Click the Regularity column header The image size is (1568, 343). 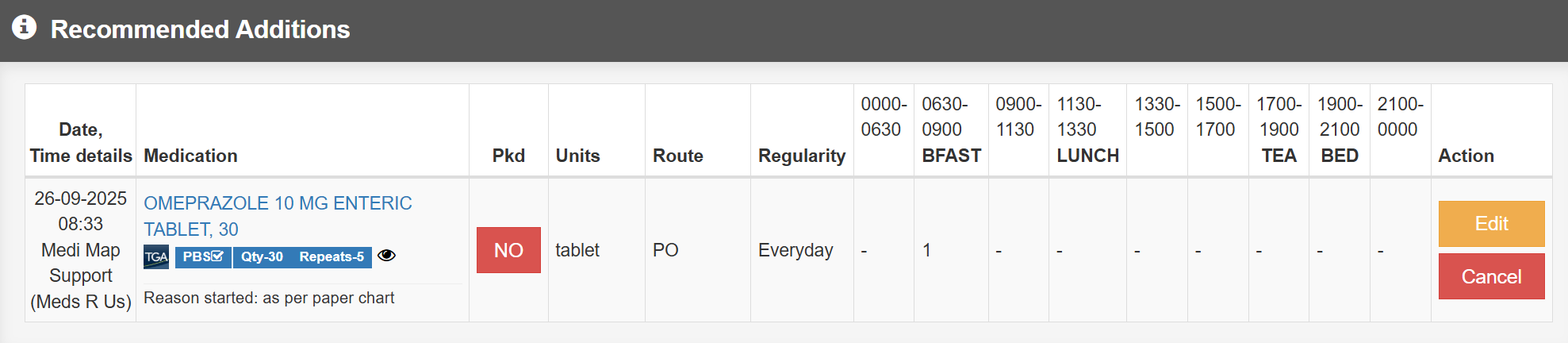pyautogui.click(x=801, y=156)
